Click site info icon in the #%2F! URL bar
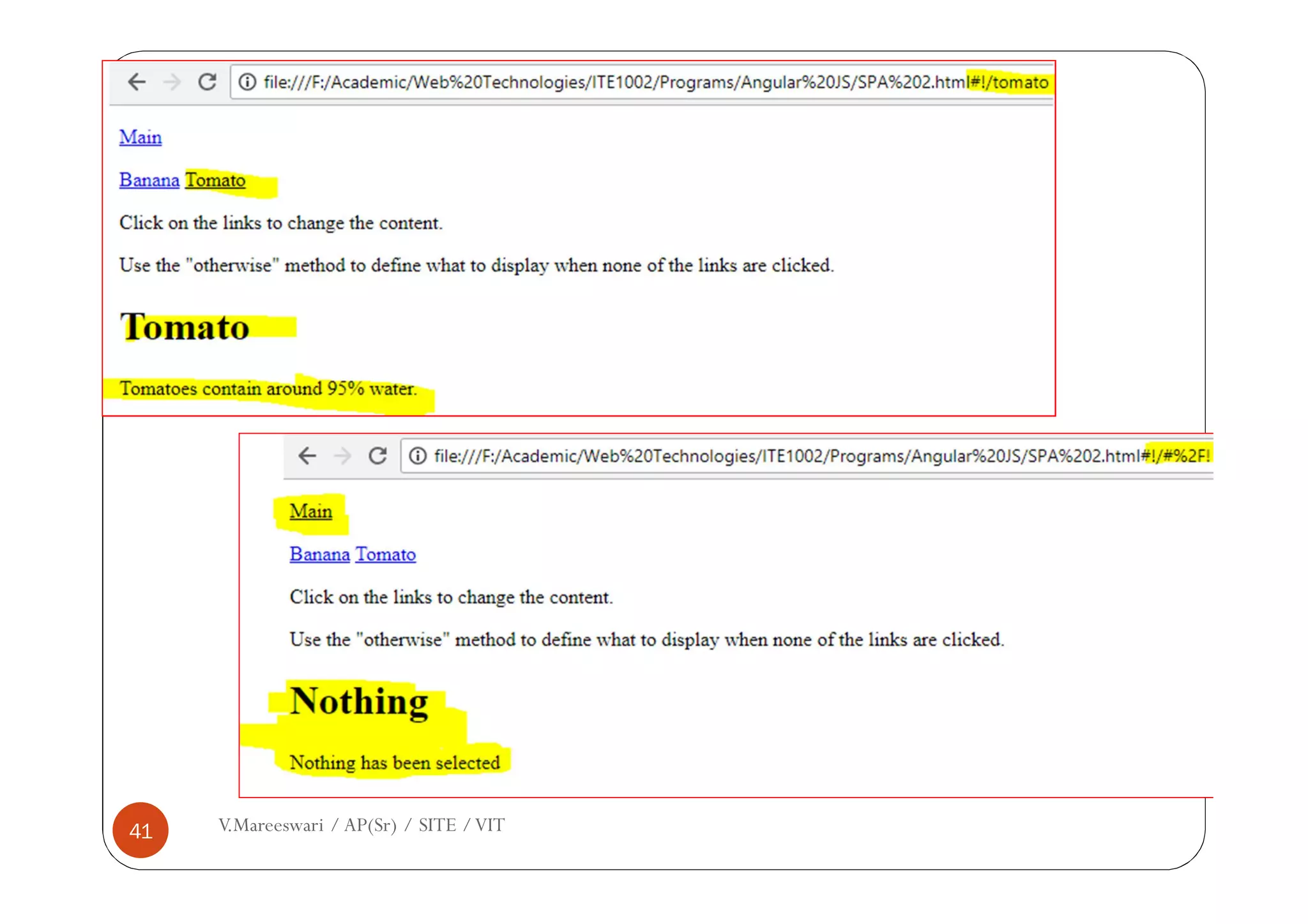1308x924 pixels. pos(418,455)
